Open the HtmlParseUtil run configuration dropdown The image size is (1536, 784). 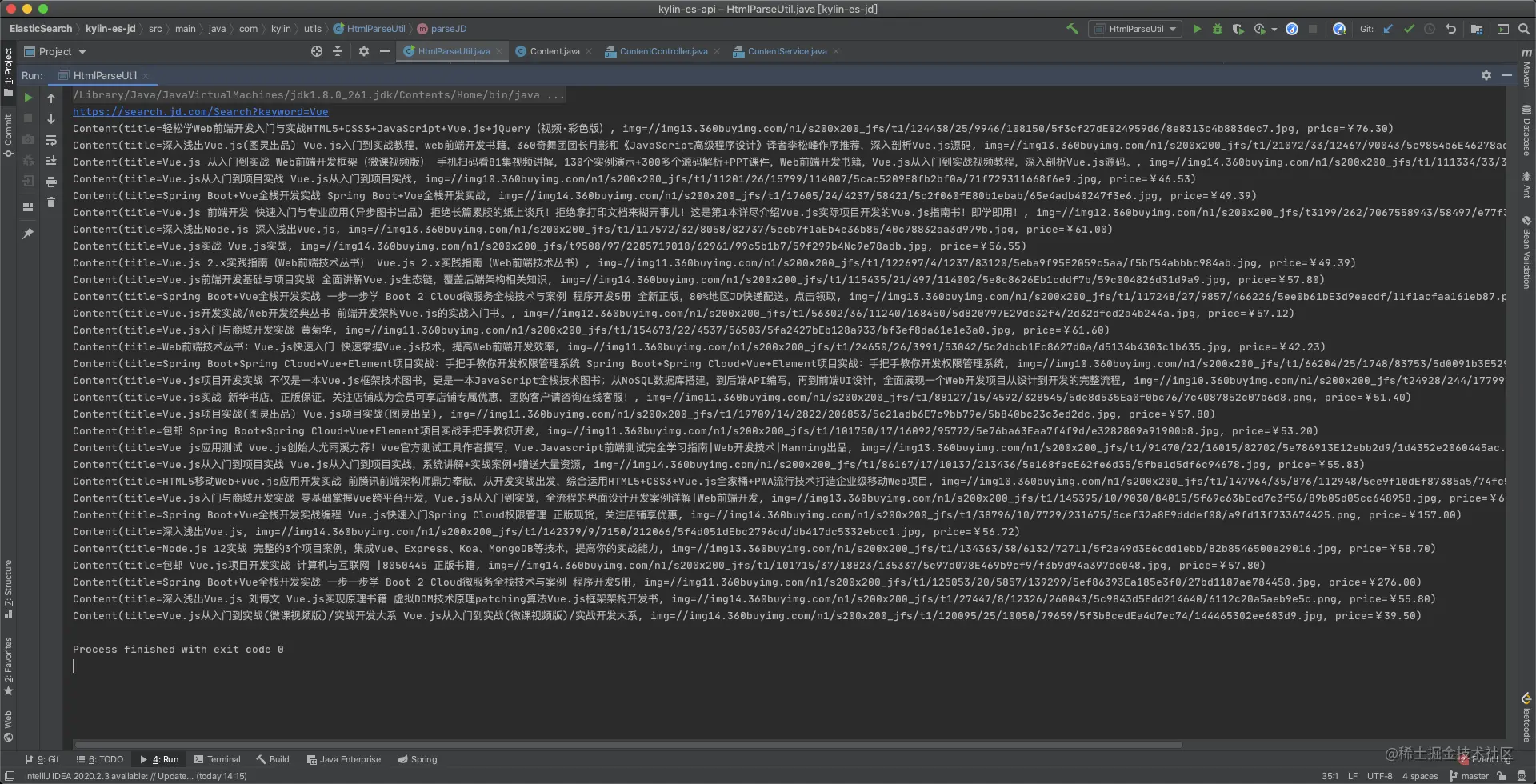1135,29
